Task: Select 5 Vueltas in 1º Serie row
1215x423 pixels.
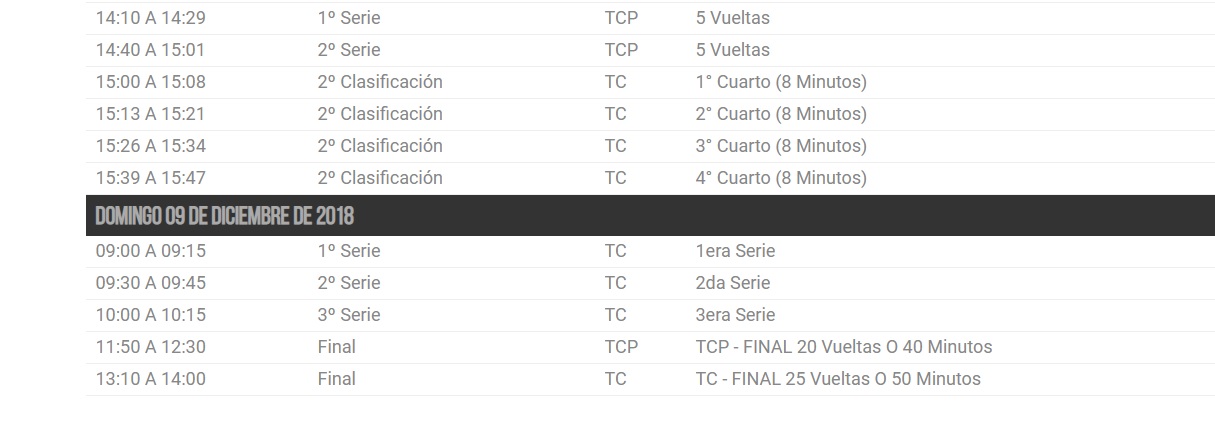Action: (733, 18)
